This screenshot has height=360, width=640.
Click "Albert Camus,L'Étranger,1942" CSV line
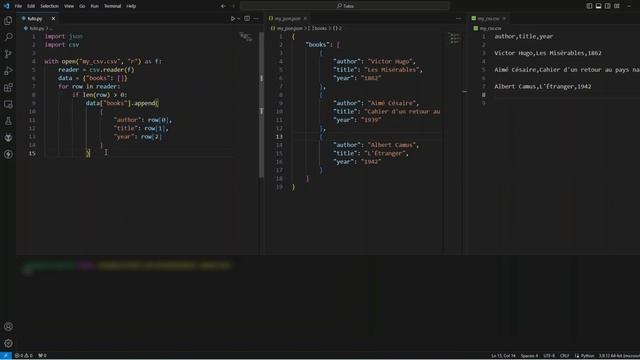(x=542, y=87)
